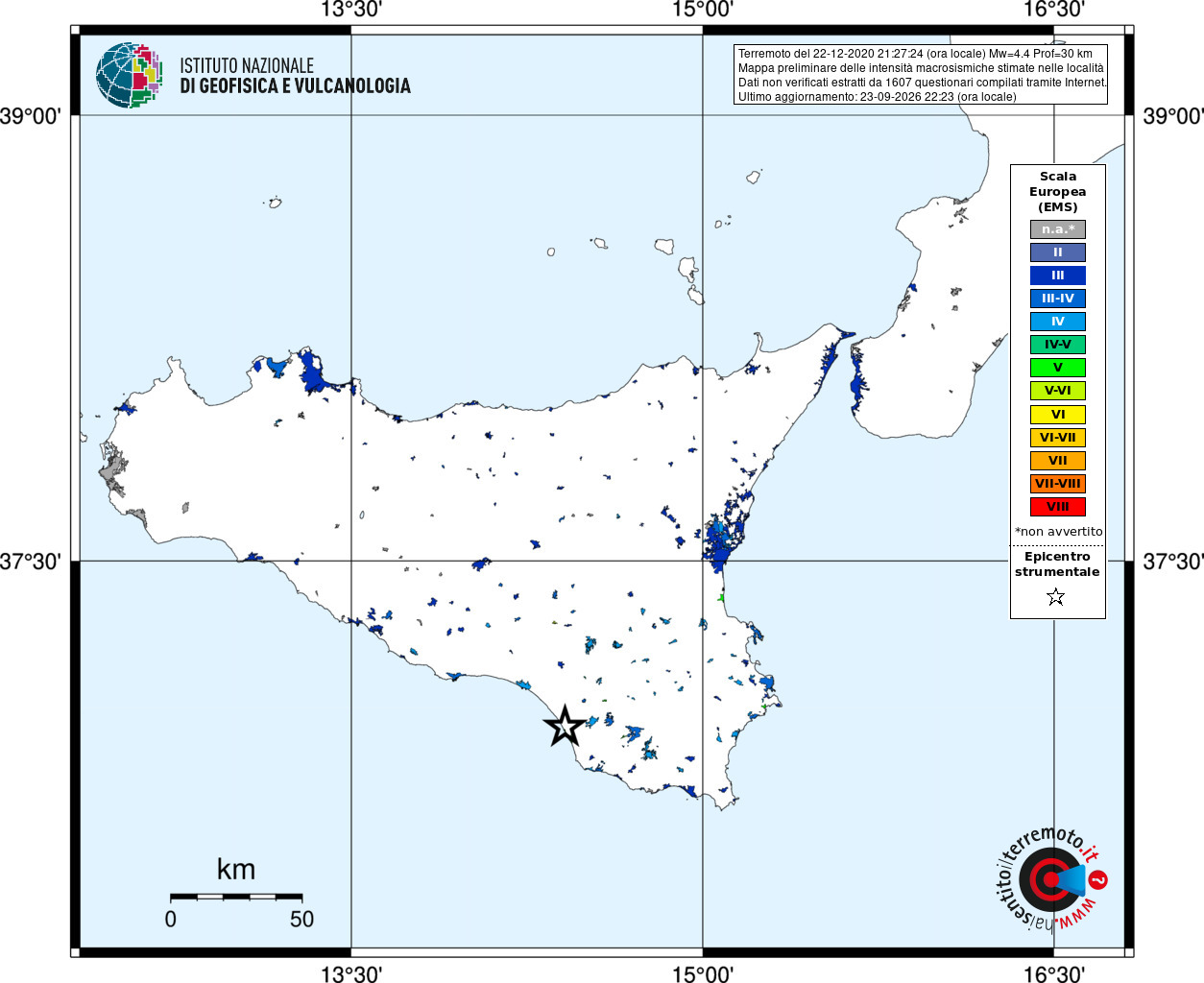Click the left 37°30' latitude label
Image resolution: width=1204 pixels, height=983 pixels.
point(31,562)
